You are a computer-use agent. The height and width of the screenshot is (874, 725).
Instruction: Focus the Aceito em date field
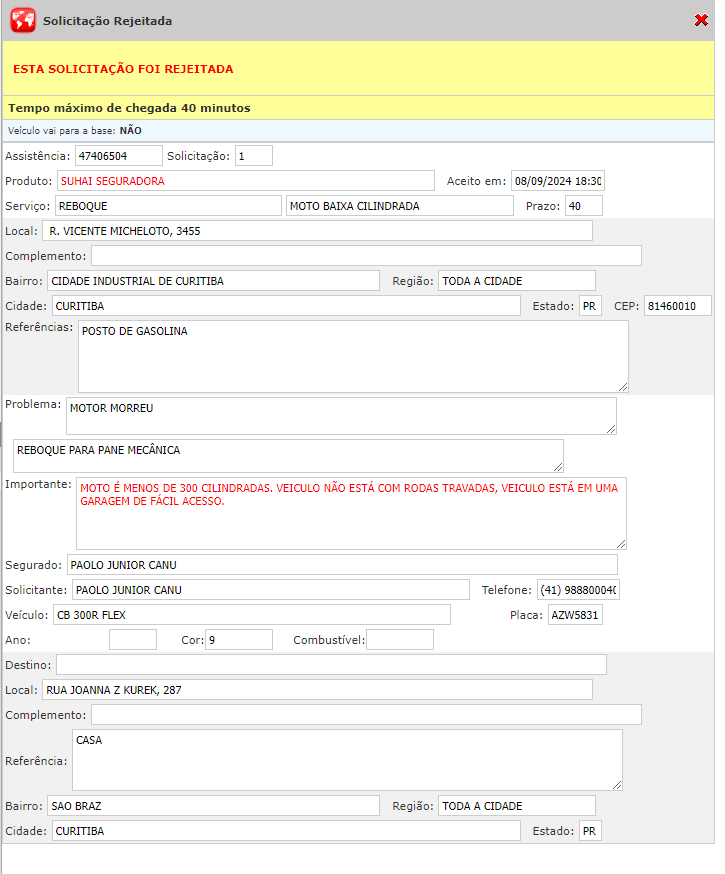[557, 181]
